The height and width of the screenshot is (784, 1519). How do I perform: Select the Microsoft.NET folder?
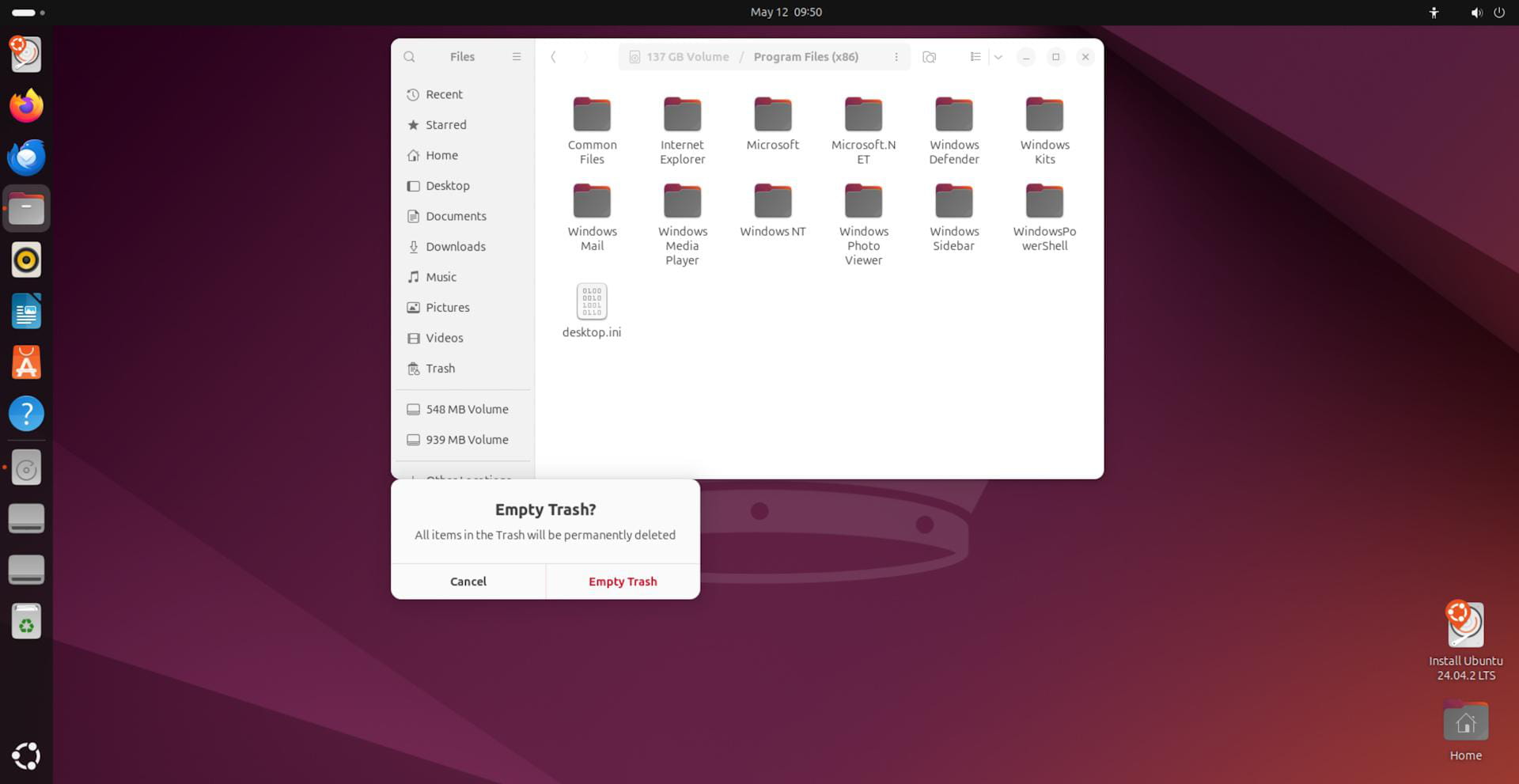[x=863, y=131]
